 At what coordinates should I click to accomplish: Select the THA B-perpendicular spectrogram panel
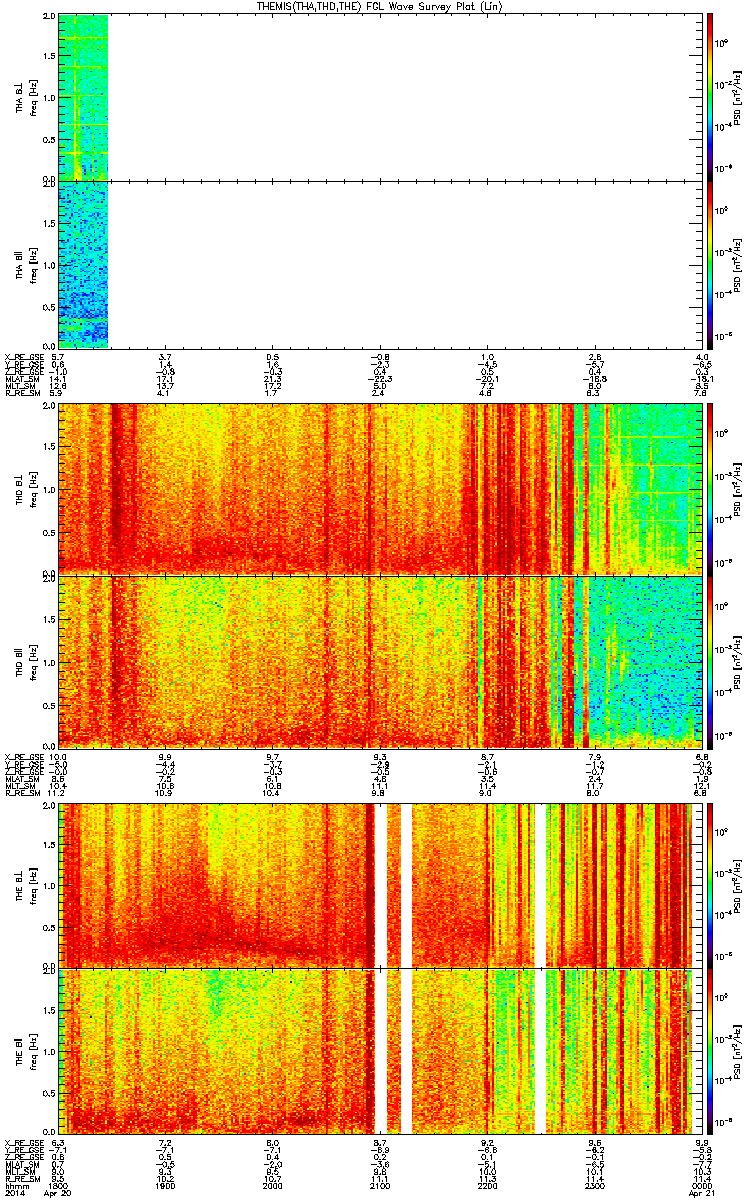point(379,97)
